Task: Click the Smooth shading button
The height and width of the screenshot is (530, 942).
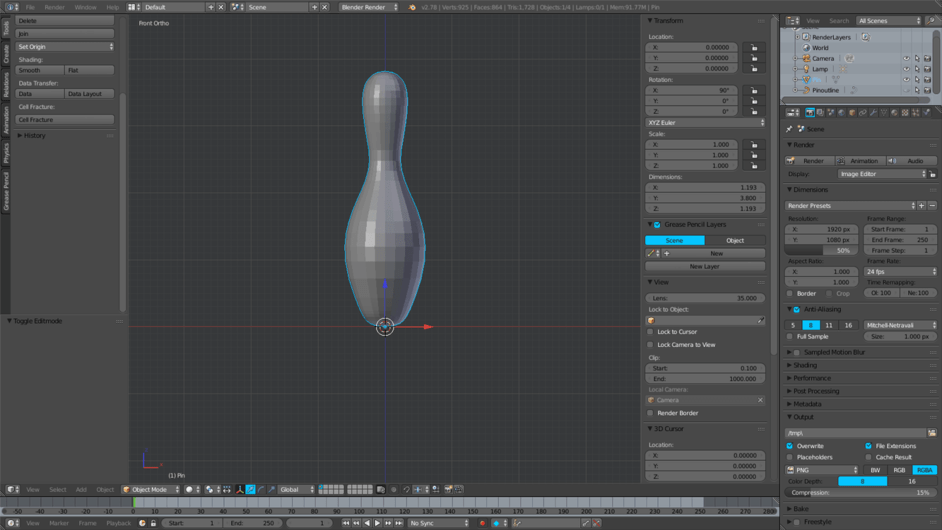Action: (x=40, y=70)
